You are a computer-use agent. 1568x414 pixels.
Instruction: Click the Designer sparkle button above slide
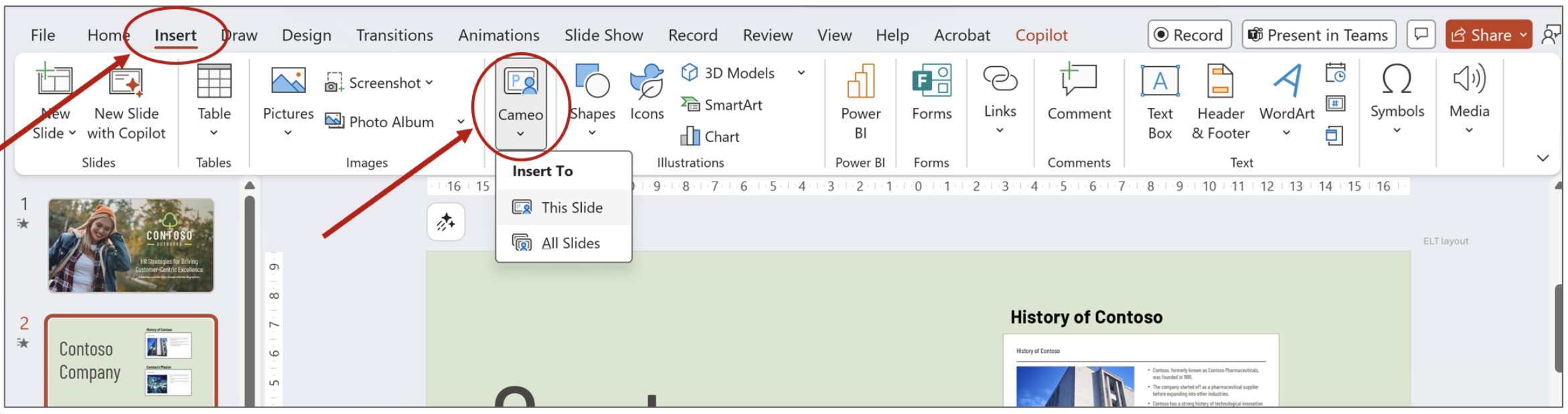click(446, 222)
